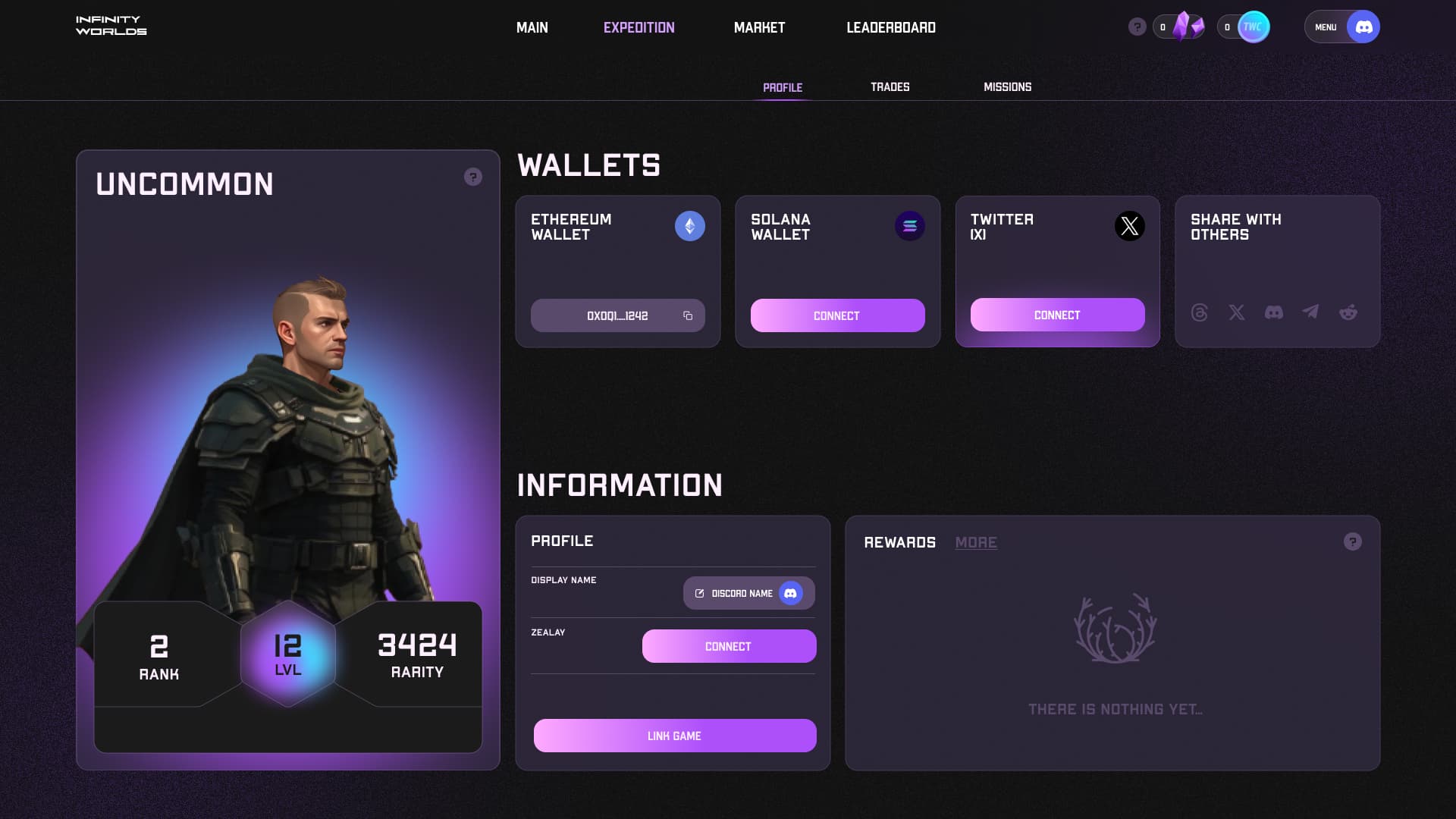This screenshot has height=819, width=1456.
Task: Open the top bar help question mark
Action: click(1137, 27)
